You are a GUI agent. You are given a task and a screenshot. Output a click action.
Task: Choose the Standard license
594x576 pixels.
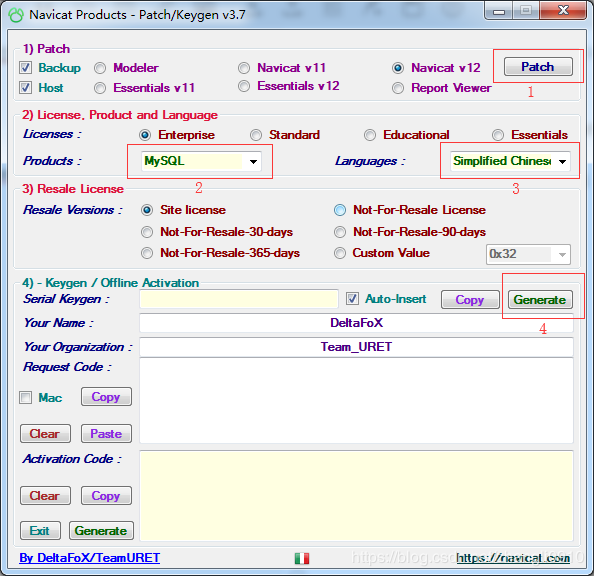tap(256, 135)
